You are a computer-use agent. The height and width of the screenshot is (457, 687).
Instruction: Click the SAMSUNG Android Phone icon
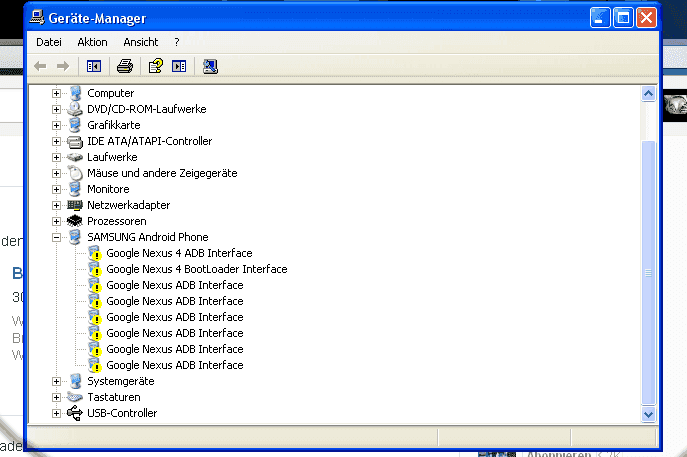click(75, 237)
